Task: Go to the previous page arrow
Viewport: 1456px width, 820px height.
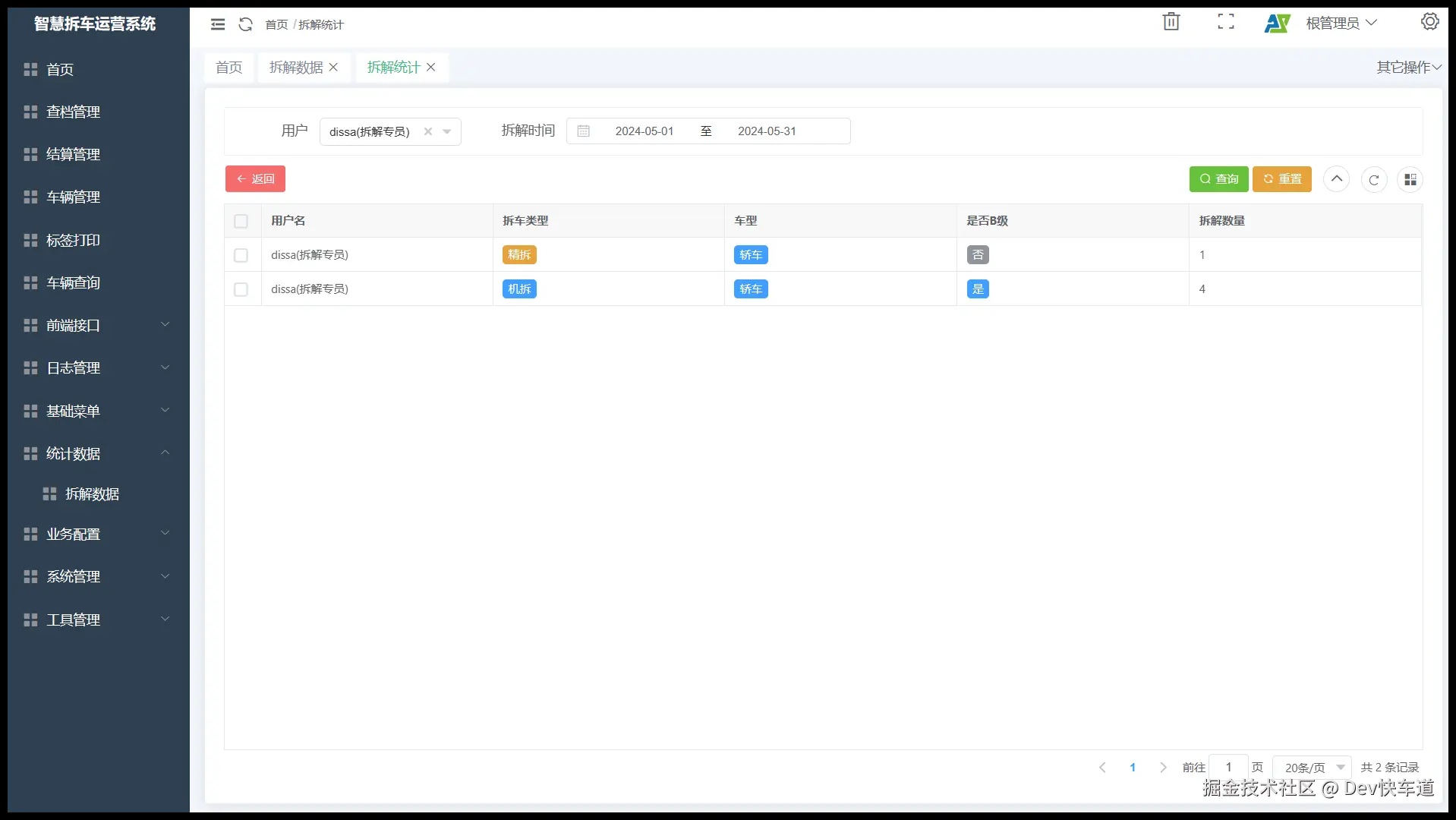Action: point(1102,768)
